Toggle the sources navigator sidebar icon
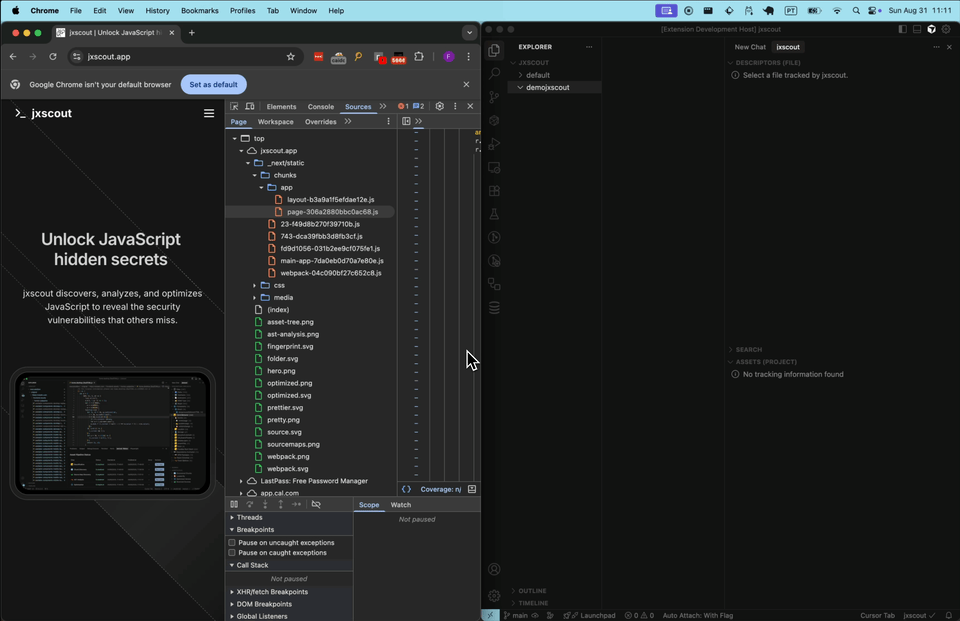Viewport: 960px width, 621px height. 406,121
